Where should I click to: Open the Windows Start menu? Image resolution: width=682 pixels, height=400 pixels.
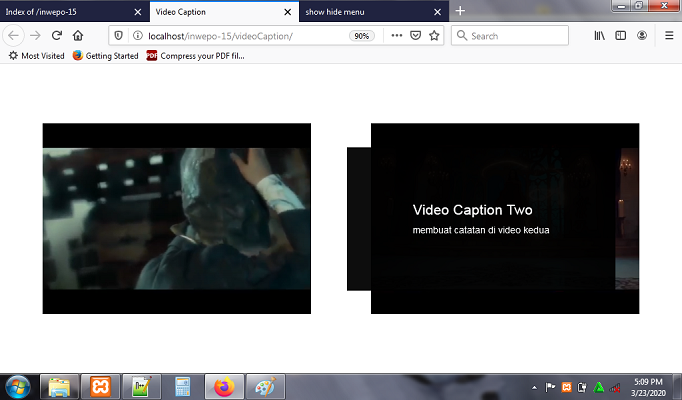17,387
